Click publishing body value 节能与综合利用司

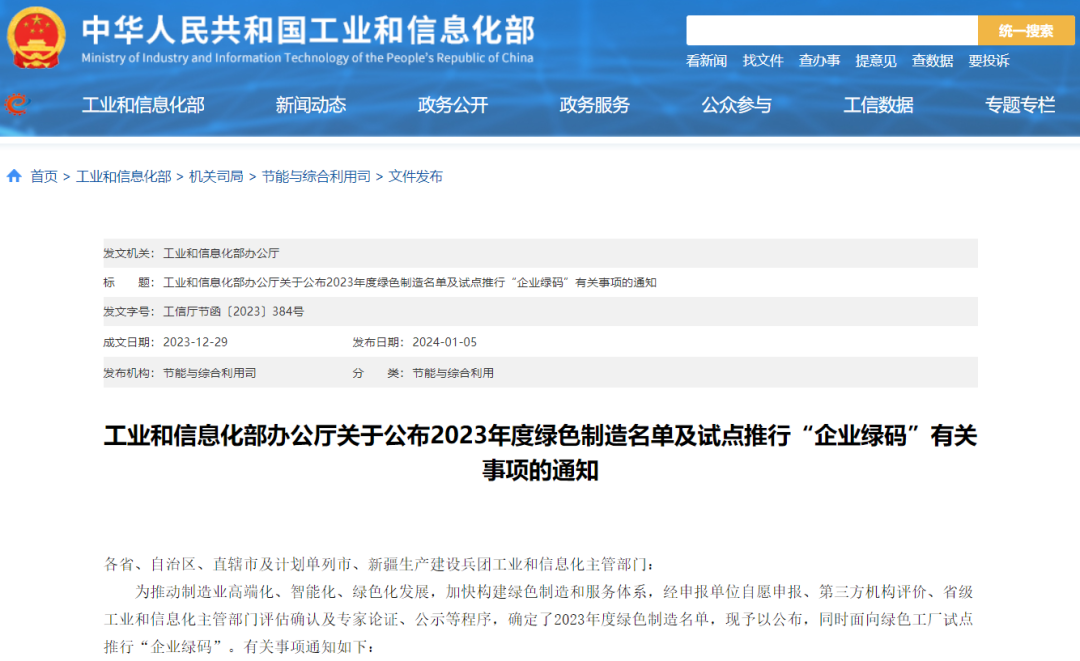[x=209, y=373]
